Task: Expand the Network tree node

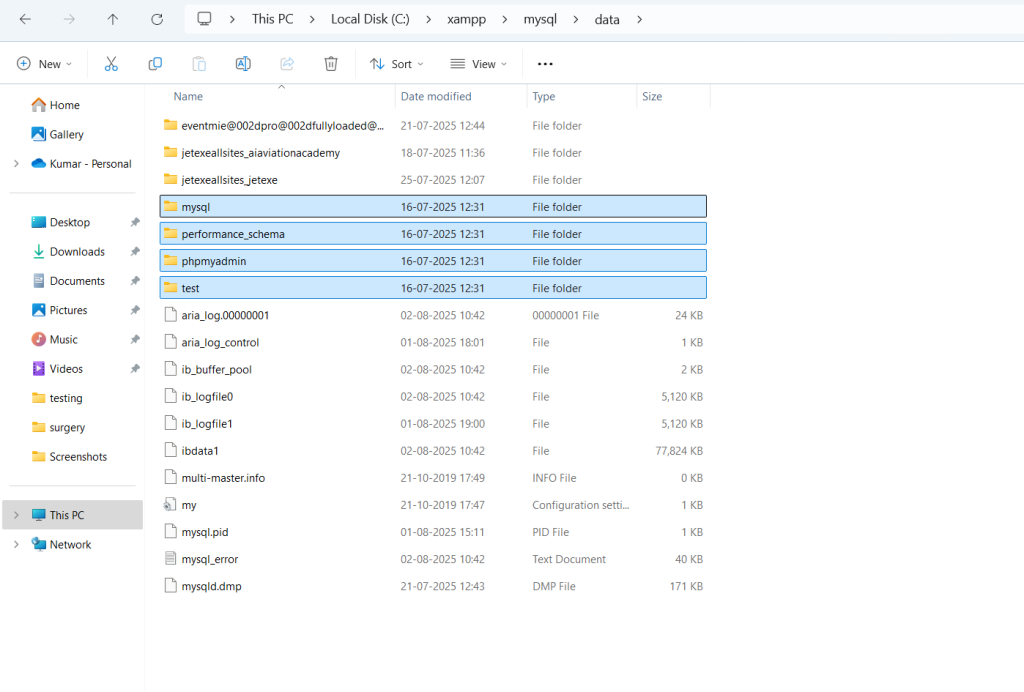Action: (16, 544)
